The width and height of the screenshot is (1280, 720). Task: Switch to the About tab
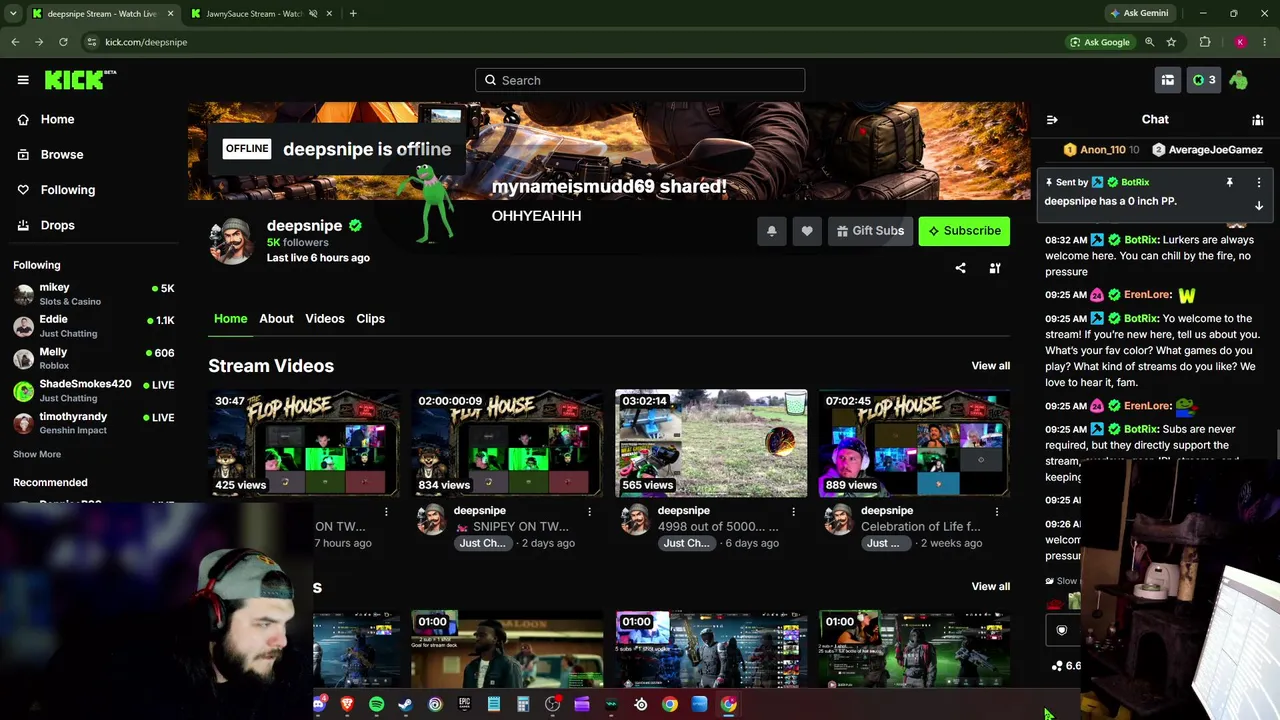276,318
